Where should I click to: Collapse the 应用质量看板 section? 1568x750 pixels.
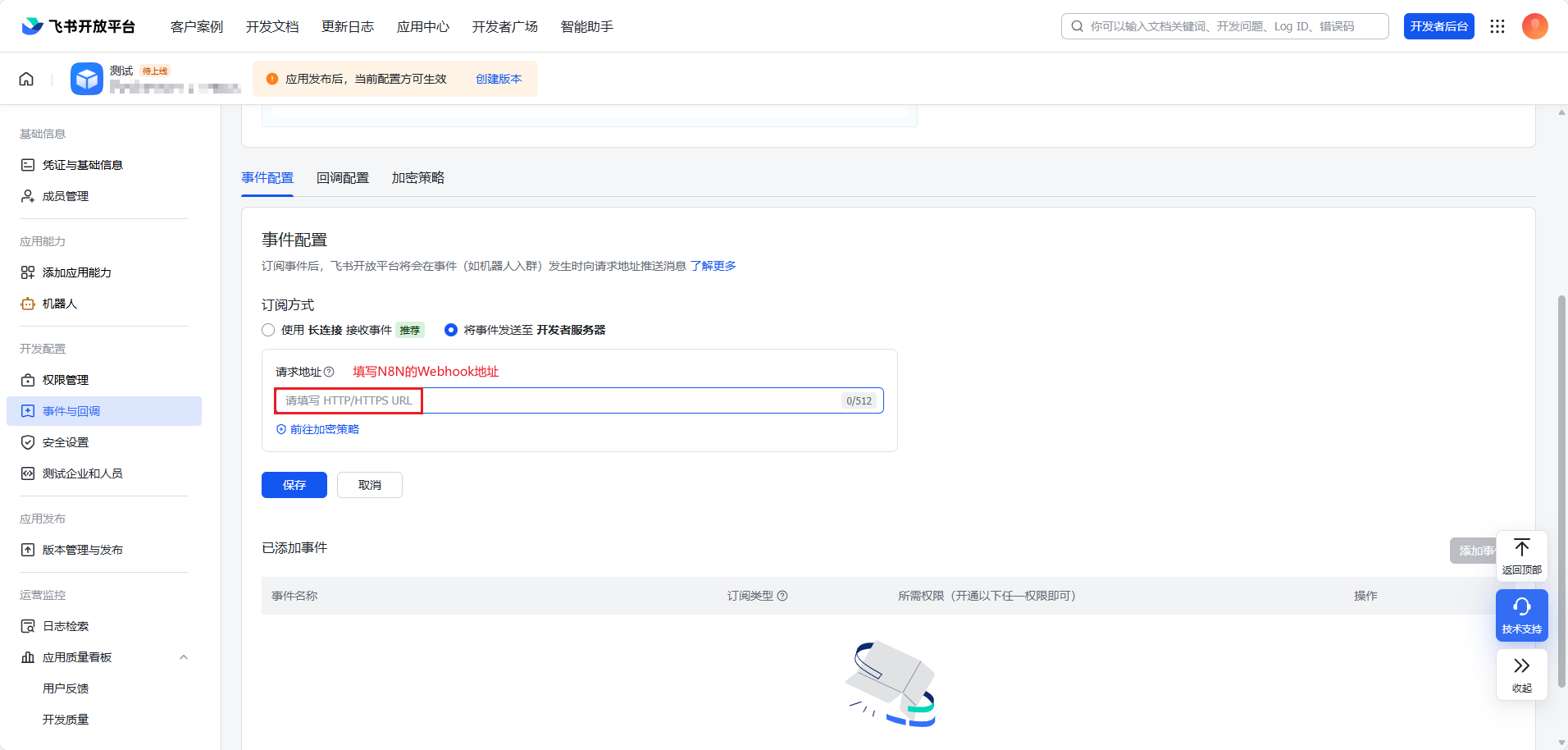(x=184, y=656)
